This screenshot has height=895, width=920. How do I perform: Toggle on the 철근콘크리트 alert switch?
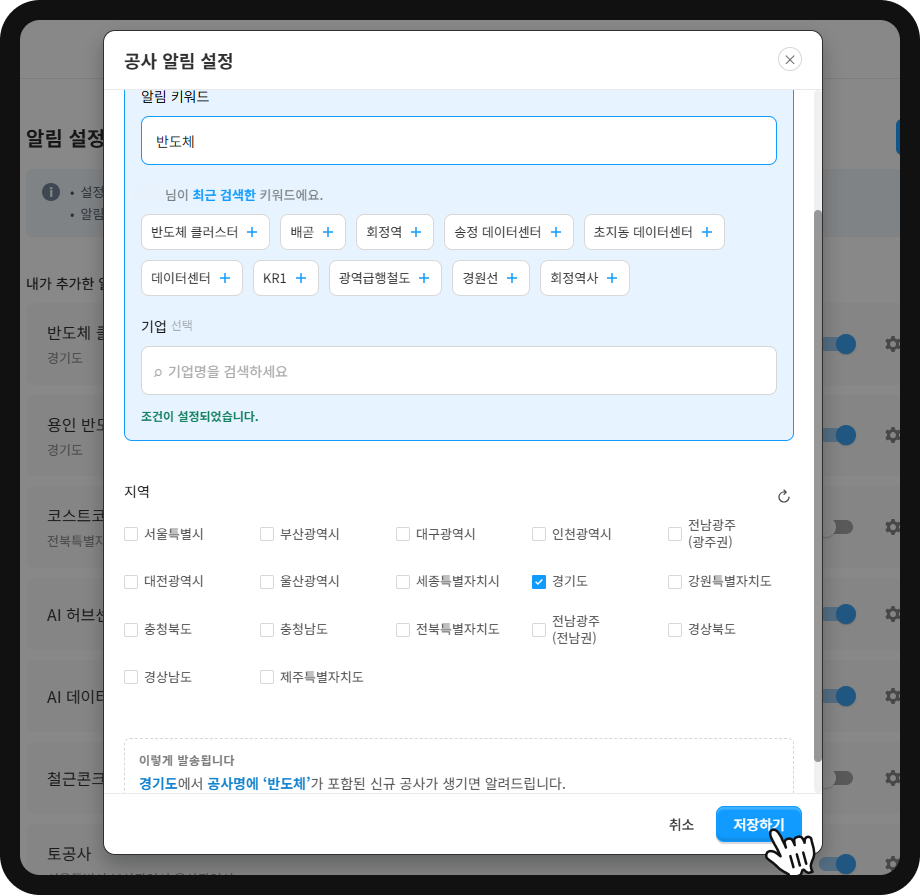point(838,778)
